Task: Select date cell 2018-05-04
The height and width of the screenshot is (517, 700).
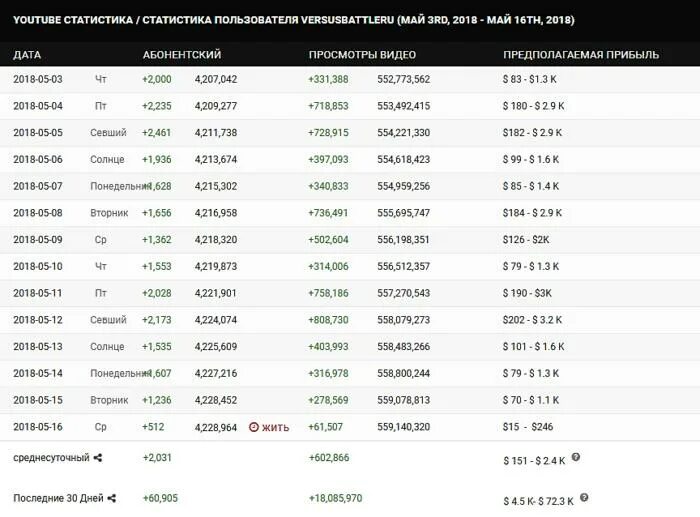Action: [38, 106]
